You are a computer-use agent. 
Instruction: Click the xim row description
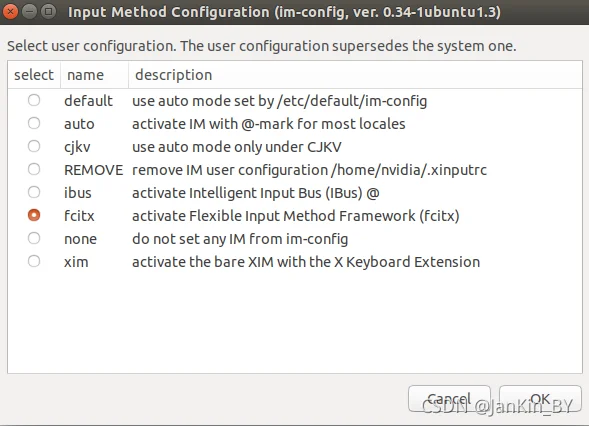pyautogui.click(x=306, y=262)
